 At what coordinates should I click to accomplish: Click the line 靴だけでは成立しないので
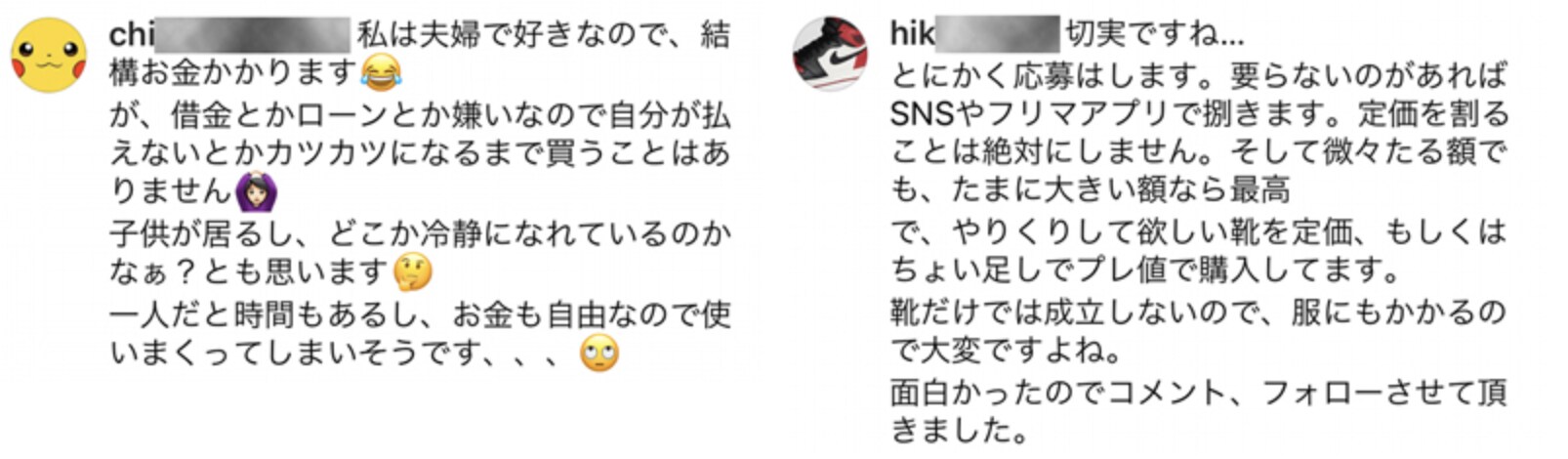click(1199, 312)
